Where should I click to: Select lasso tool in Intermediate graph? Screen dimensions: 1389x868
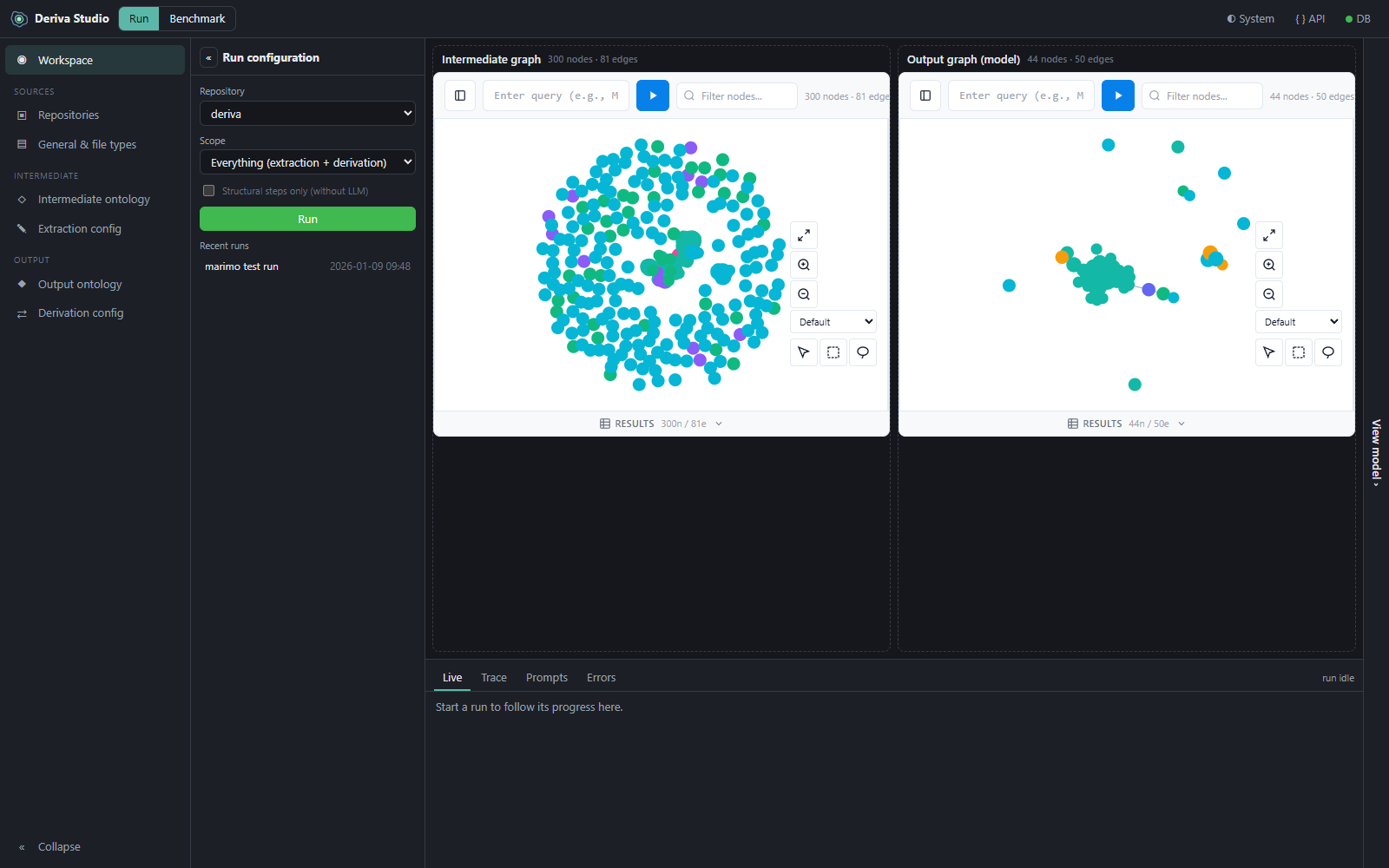coord(863,352)
